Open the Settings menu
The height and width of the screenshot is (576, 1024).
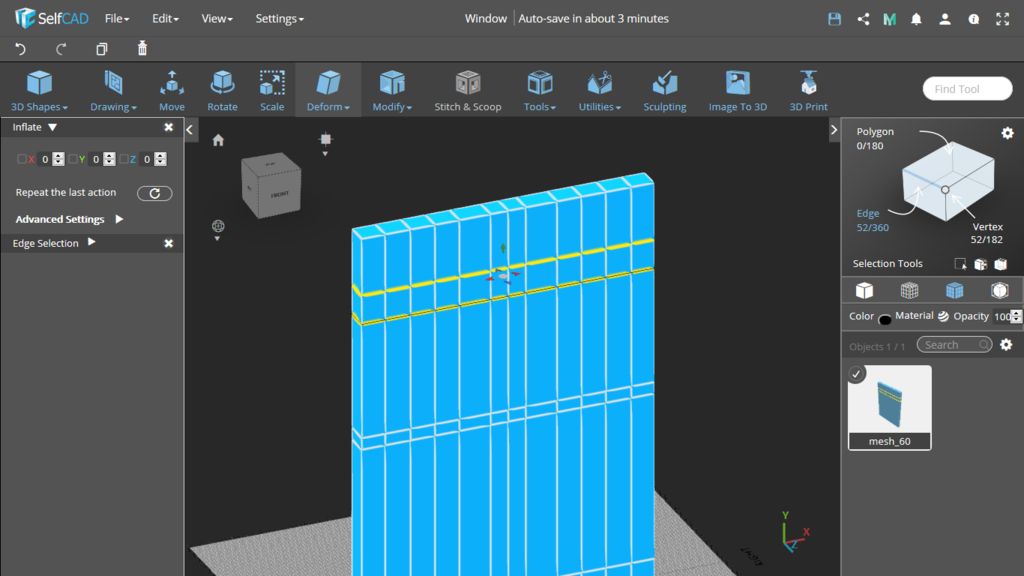click(279, 18)
